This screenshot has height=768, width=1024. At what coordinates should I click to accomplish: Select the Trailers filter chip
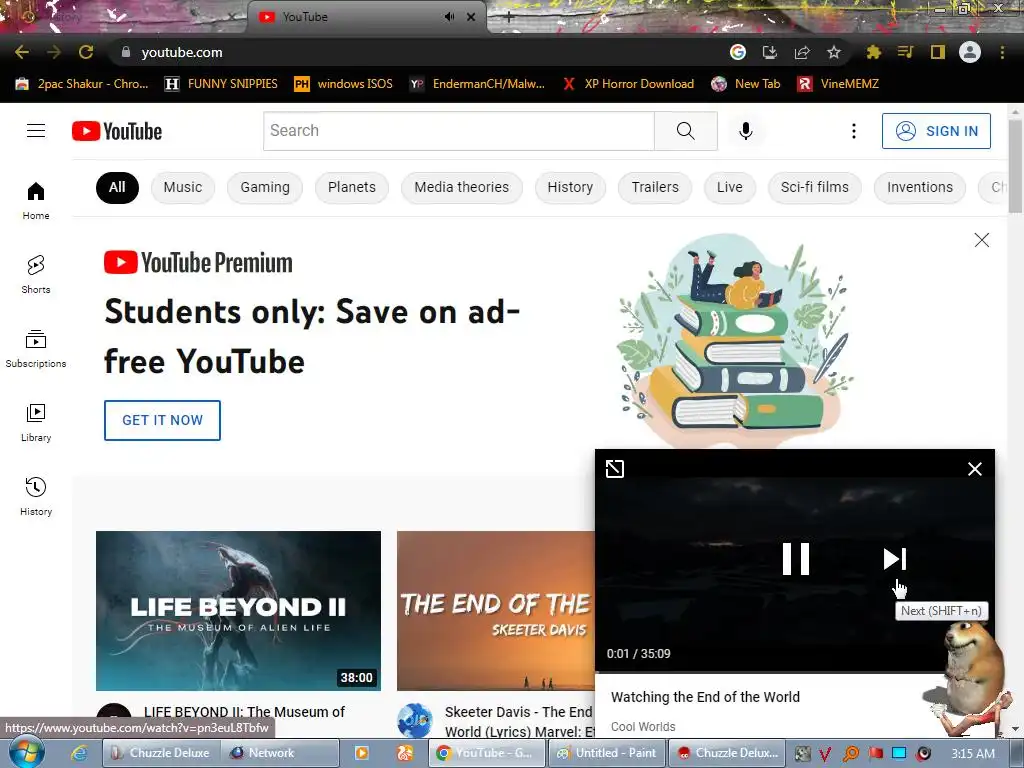point(655,187)
